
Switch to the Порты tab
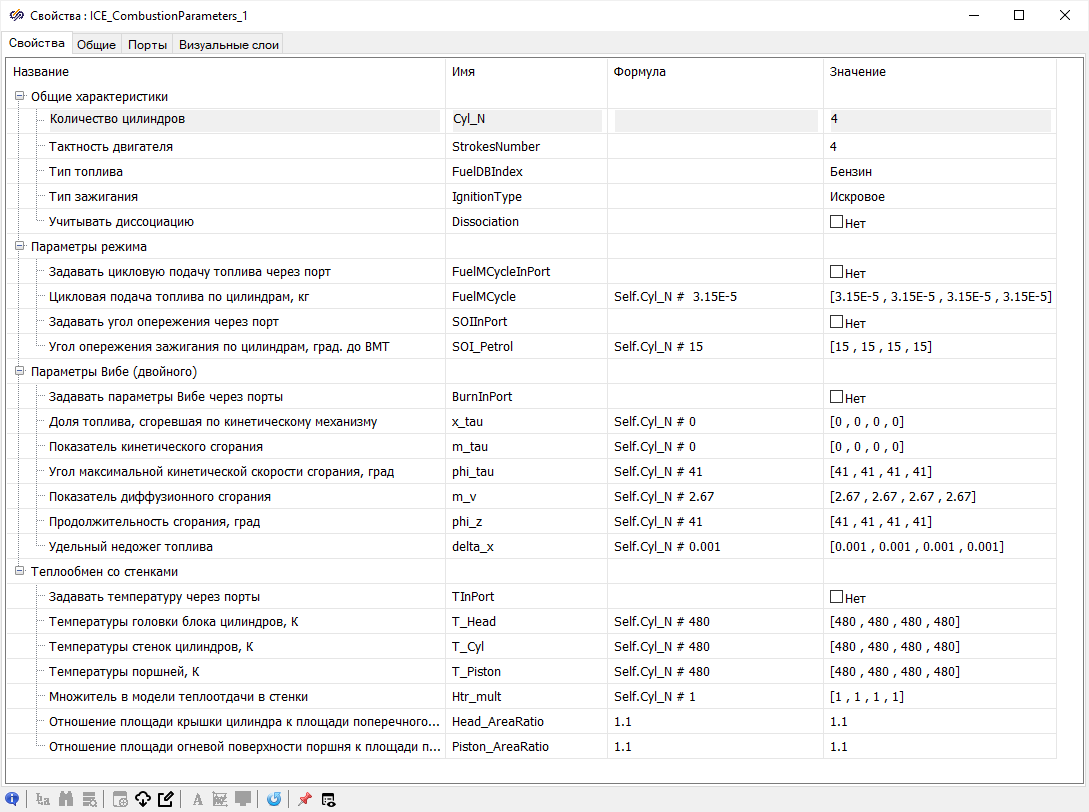[147, 44]
